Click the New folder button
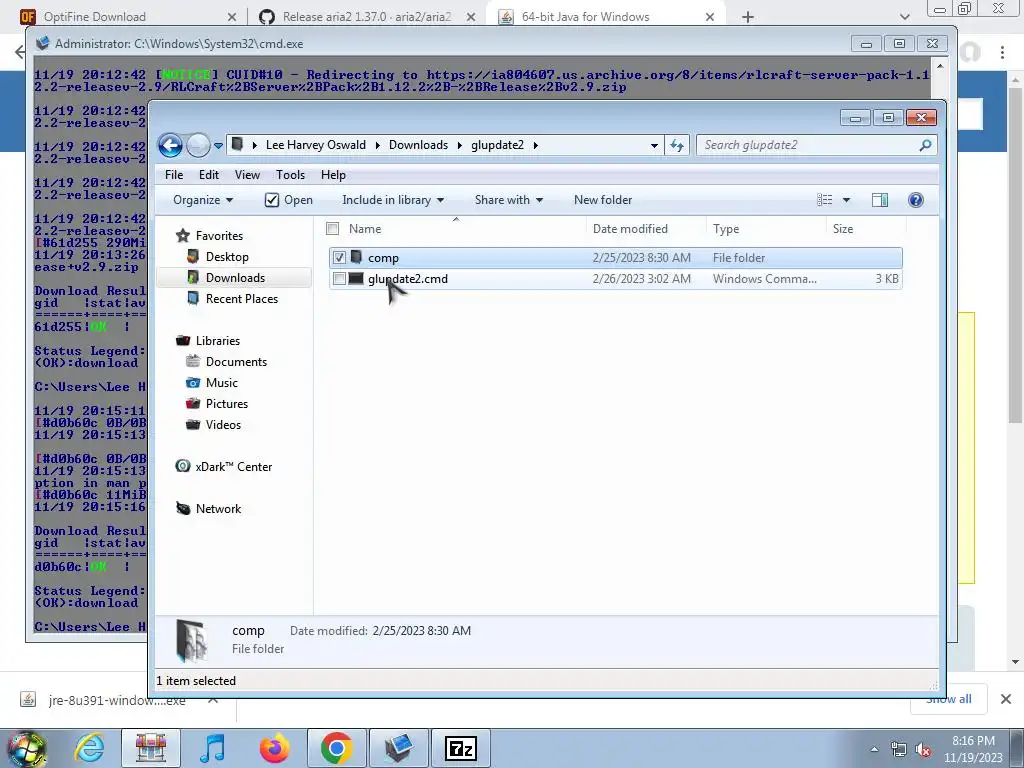The image size is (1024, 768). point(603,200)
